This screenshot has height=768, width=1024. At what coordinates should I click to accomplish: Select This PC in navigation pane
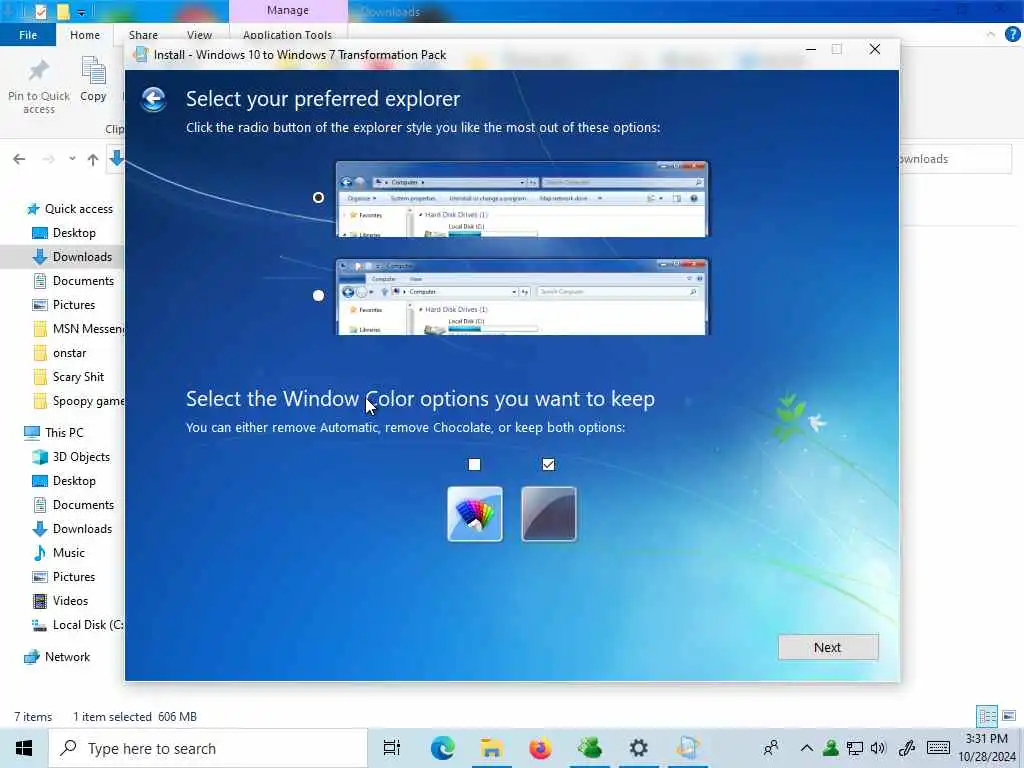tap(54, 432)
